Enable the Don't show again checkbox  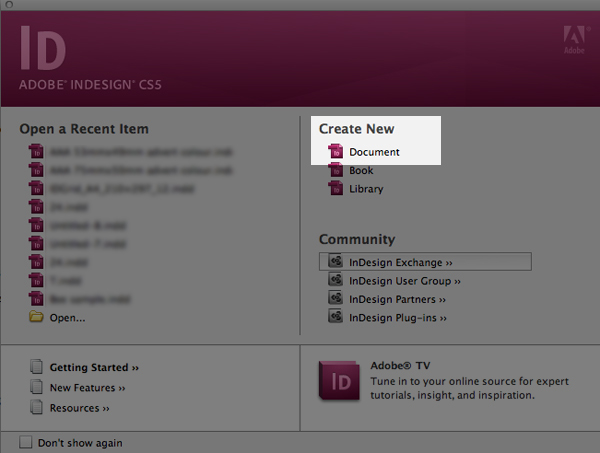(26, 442)
